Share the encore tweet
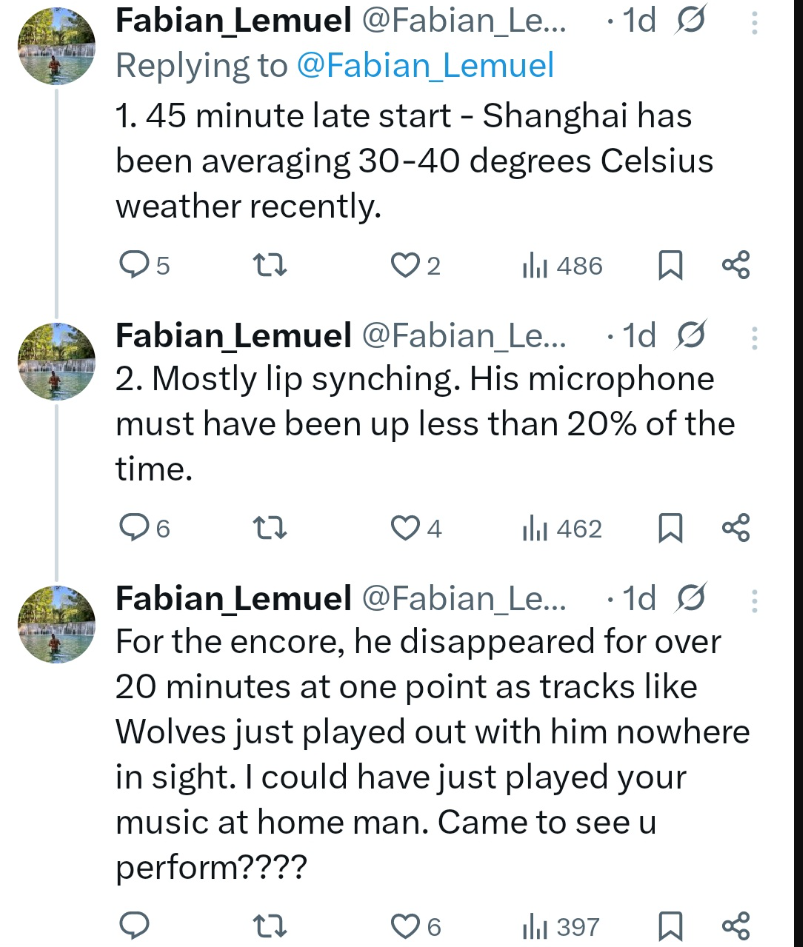Image resolution: width=803 pixels, height=947 pixels. pyautogui.click(x=736, y=927)
